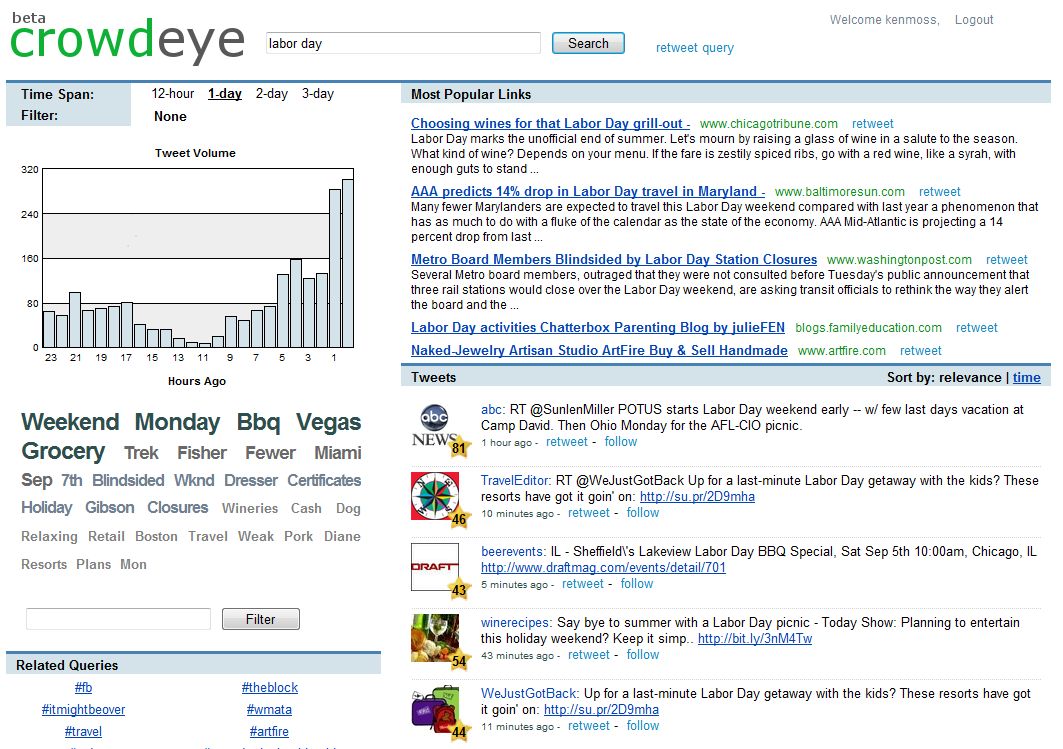Viewport: 1063px width, 749px height.
Task: Click the Bbq tag
Action: click(258, 422)
